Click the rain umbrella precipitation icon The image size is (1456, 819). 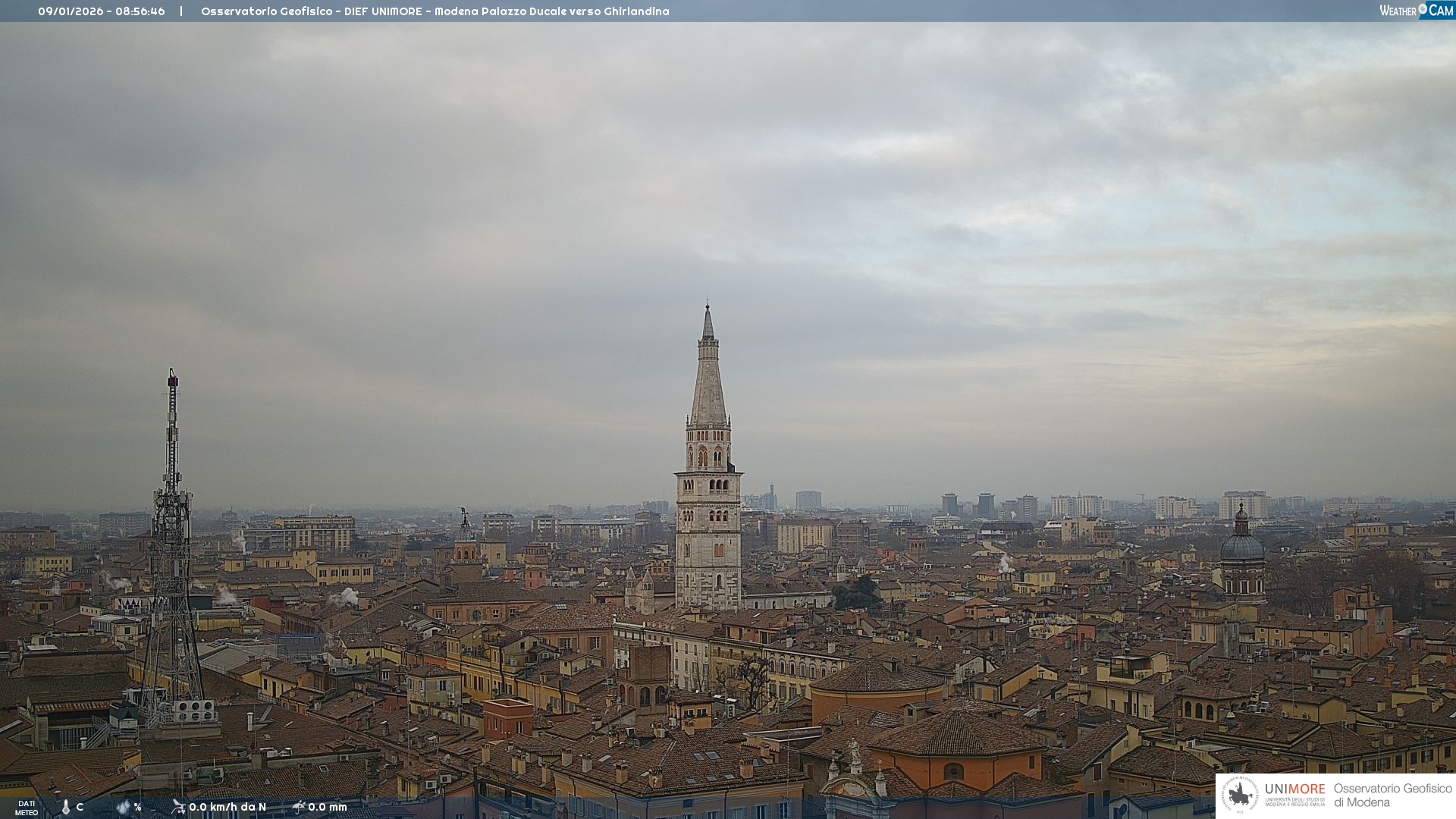point(298,807)
